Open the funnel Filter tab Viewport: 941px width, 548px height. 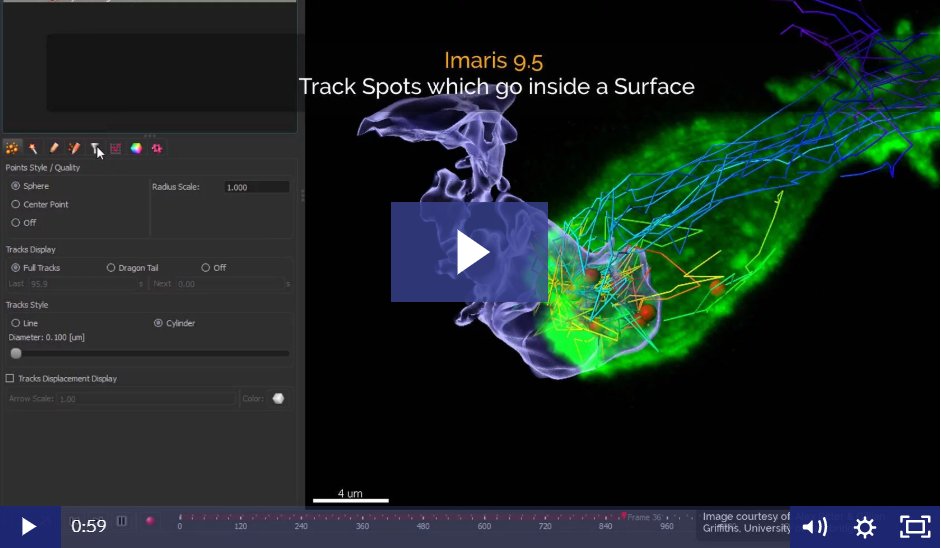pyautogui.click(x=95, y=148)
